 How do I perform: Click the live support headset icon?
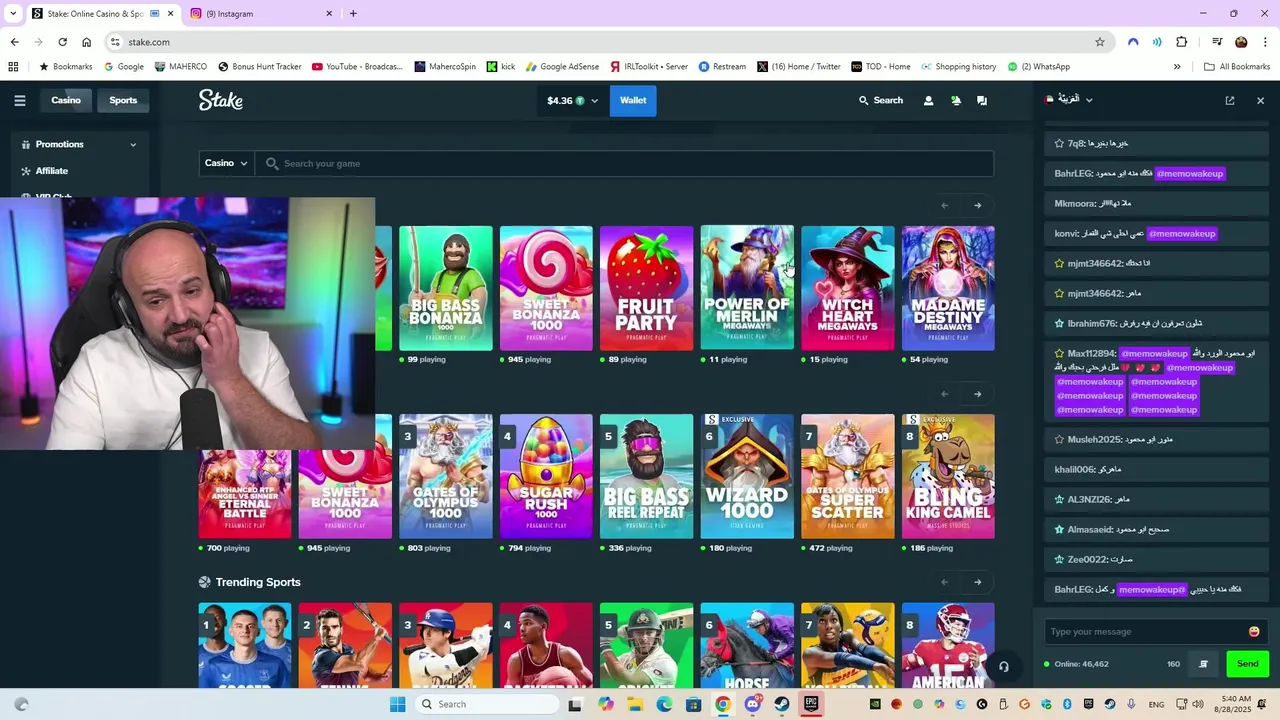pyautogui.click(x=1003, y=667)
